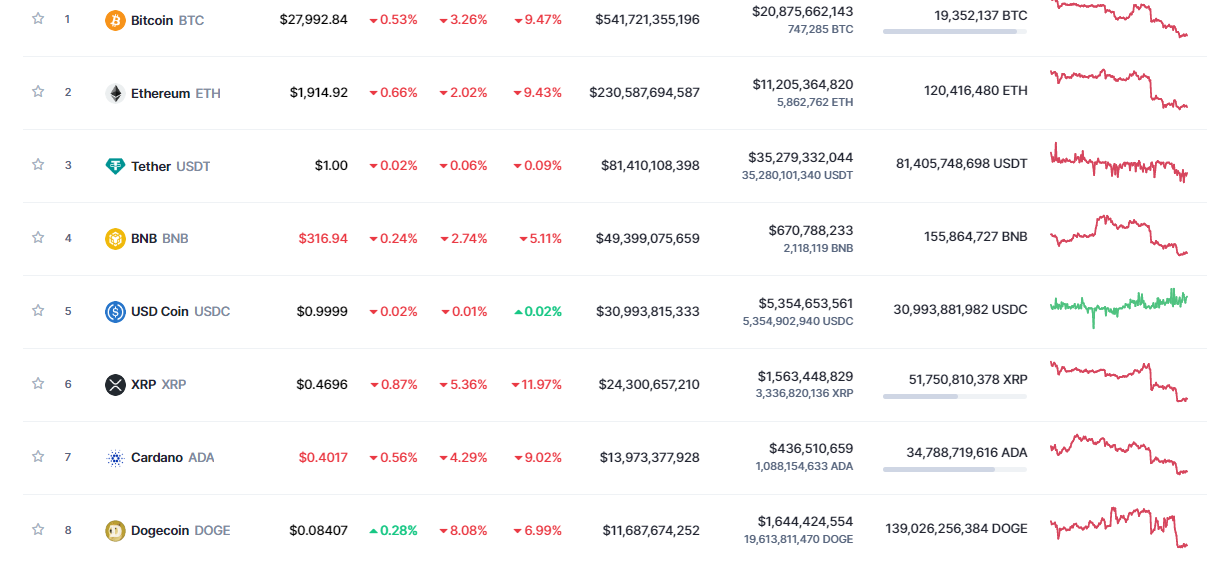Click the BNB coin logo icon
Image resolution: width=1207 pixels, height=565 pixels.
115,239
